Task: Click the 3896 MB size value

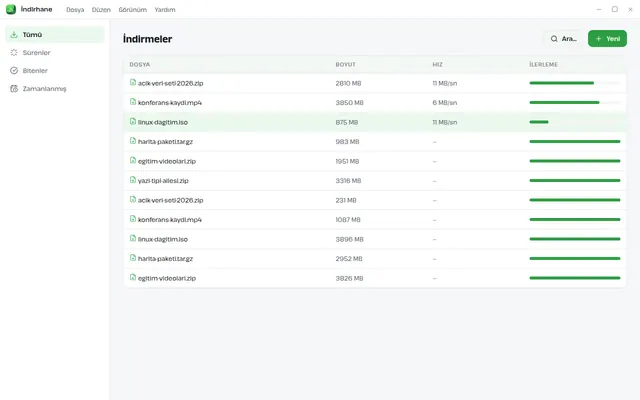Action: tap(349, 239)
